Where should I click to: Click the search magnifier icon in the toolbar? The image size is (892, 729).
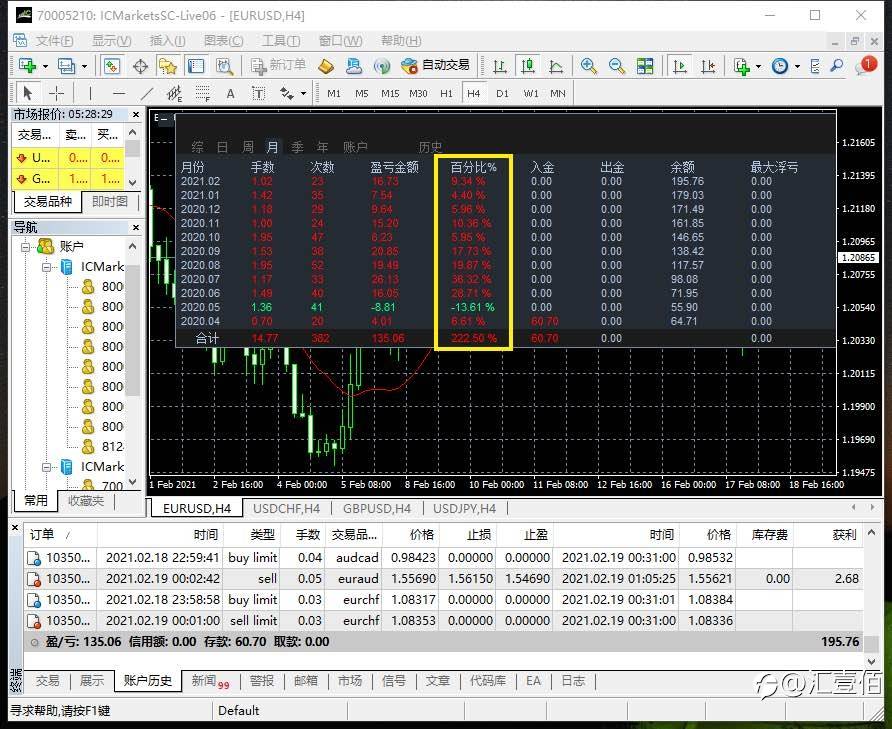pyautogui.click(x=834, y=66)
